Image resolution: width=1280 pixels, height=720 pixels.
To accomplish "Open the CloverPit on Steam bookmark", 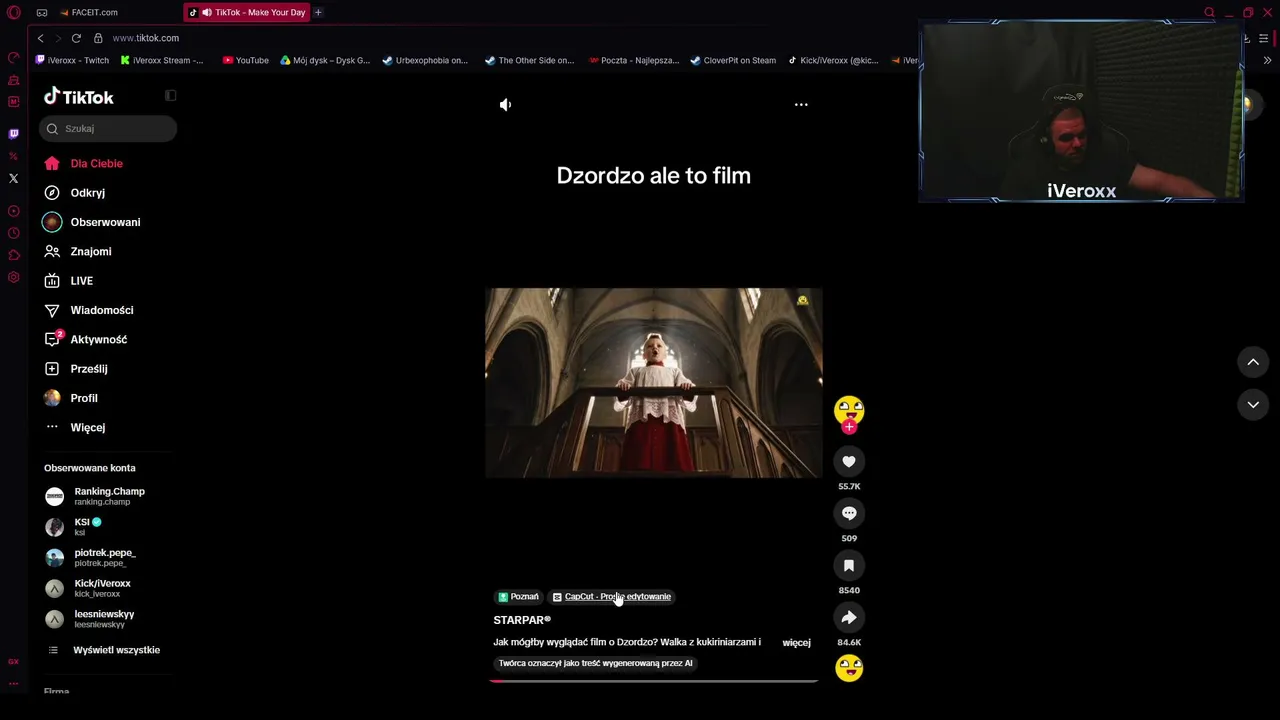I will tap(733, 60).
